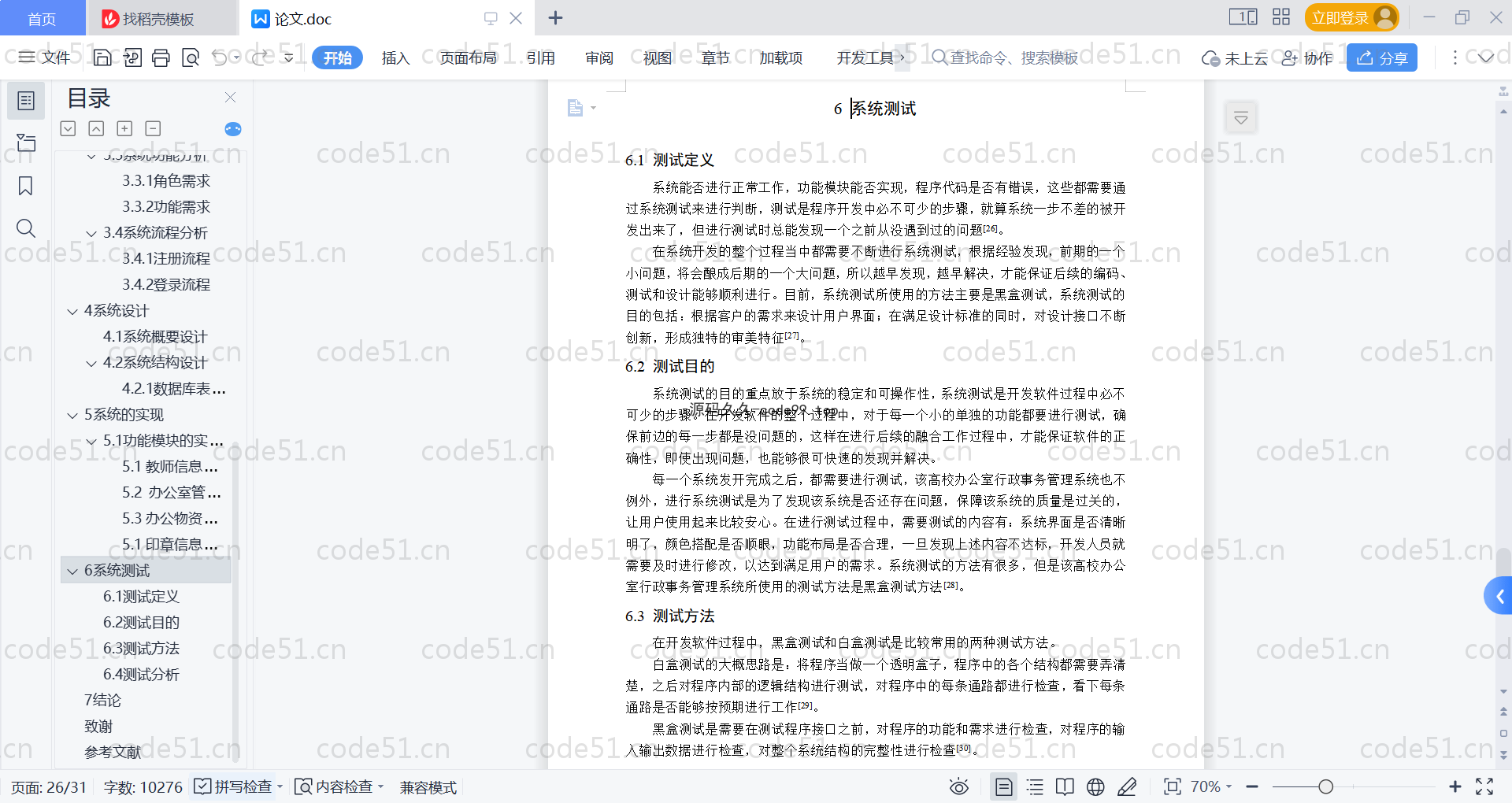
Task: Collapse 4系统设计 outline node
Action: point(72,311)
